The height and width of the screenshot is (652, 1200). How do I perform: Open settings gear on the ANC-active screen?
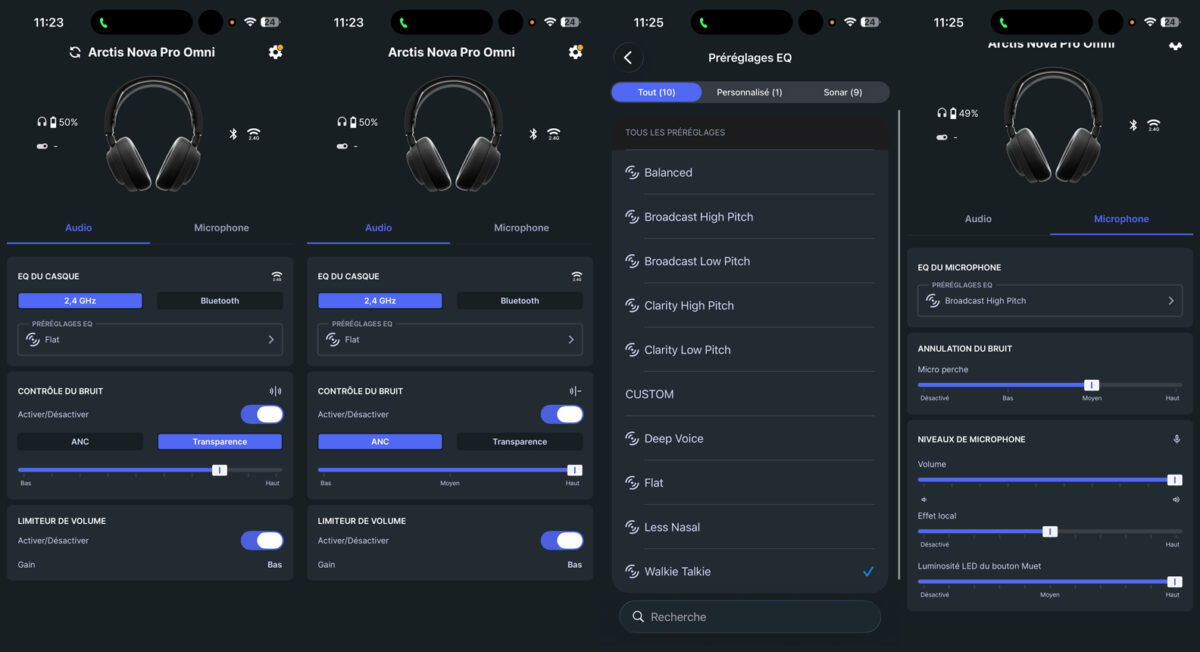pos(575,52)
